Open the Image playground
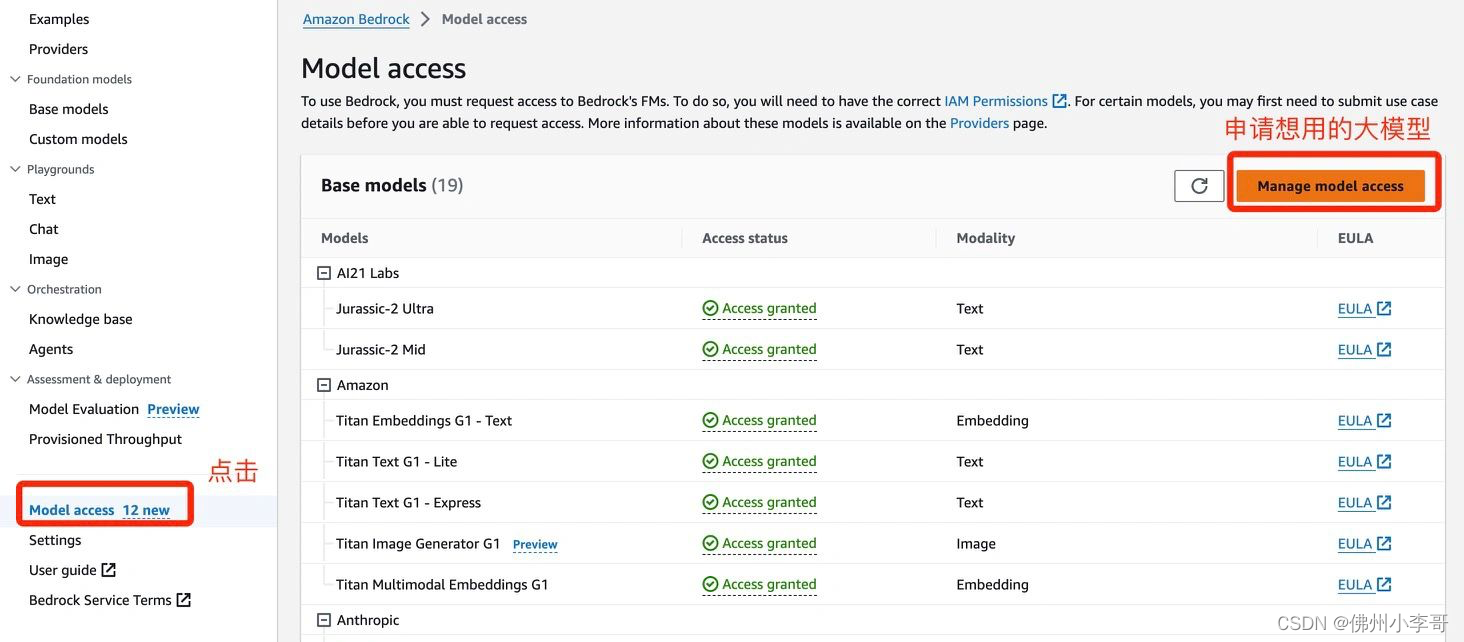This screenshot has width=1464, height=642. 49,259
